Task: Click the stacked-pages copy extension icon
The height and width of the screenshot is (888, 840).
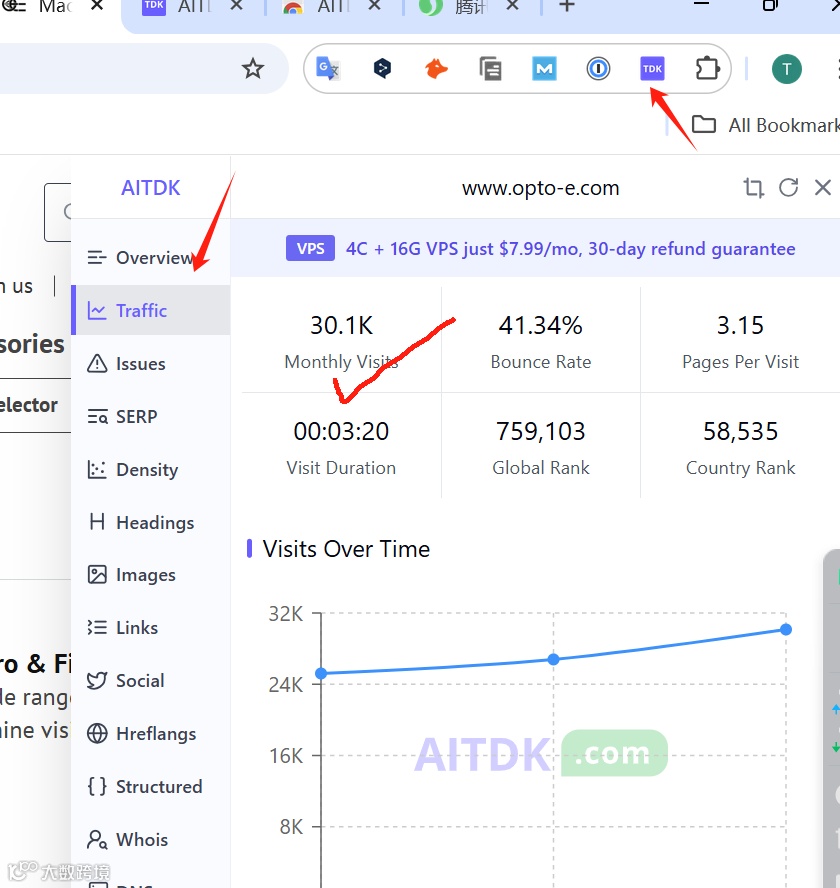Action: pos(490,69)
